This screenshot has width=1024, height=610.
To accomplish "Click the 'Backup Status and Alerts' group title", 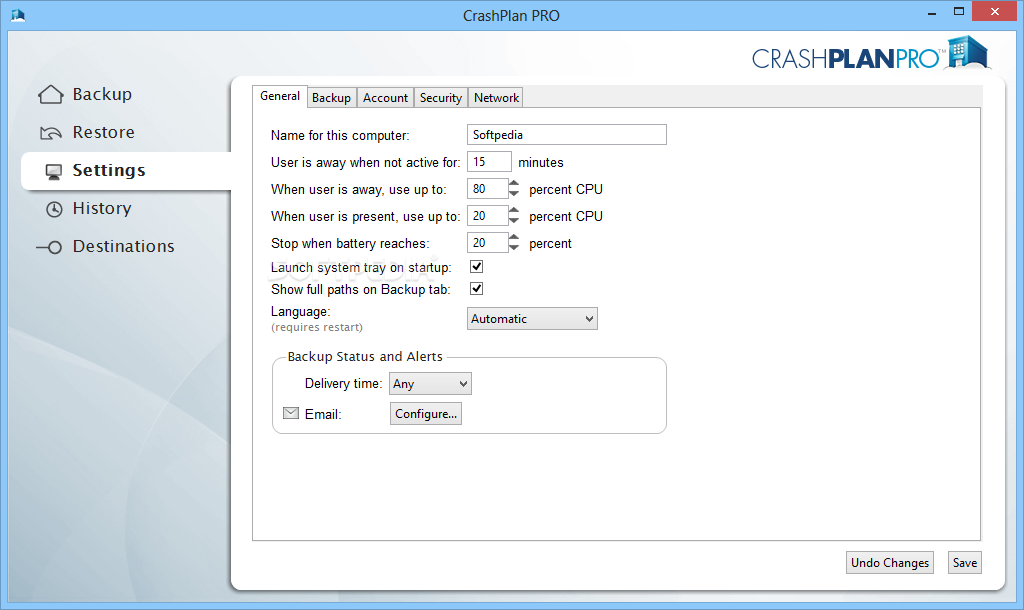I will point(365,357).
